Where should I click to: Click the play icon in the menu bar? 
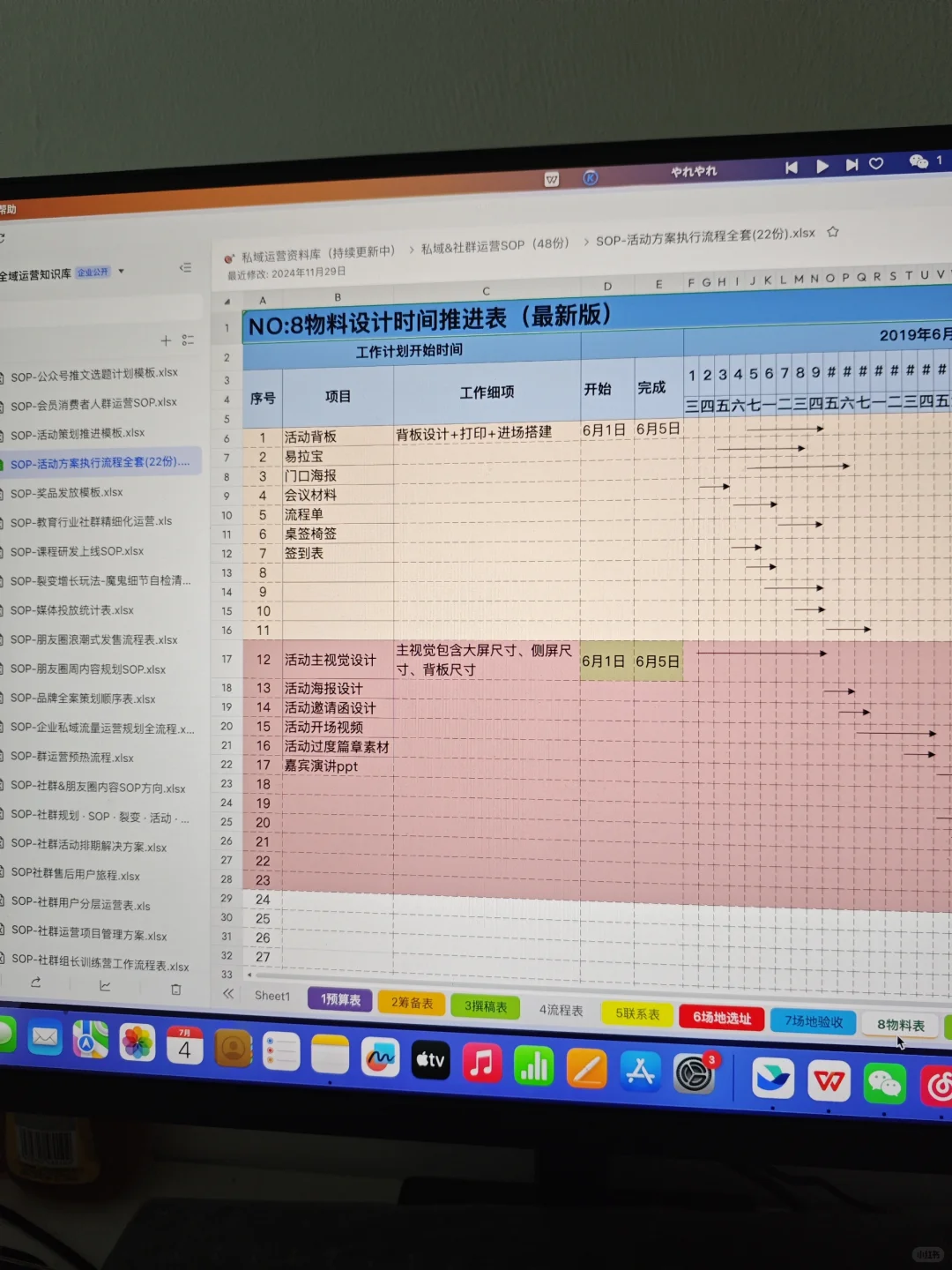point(822,166)
